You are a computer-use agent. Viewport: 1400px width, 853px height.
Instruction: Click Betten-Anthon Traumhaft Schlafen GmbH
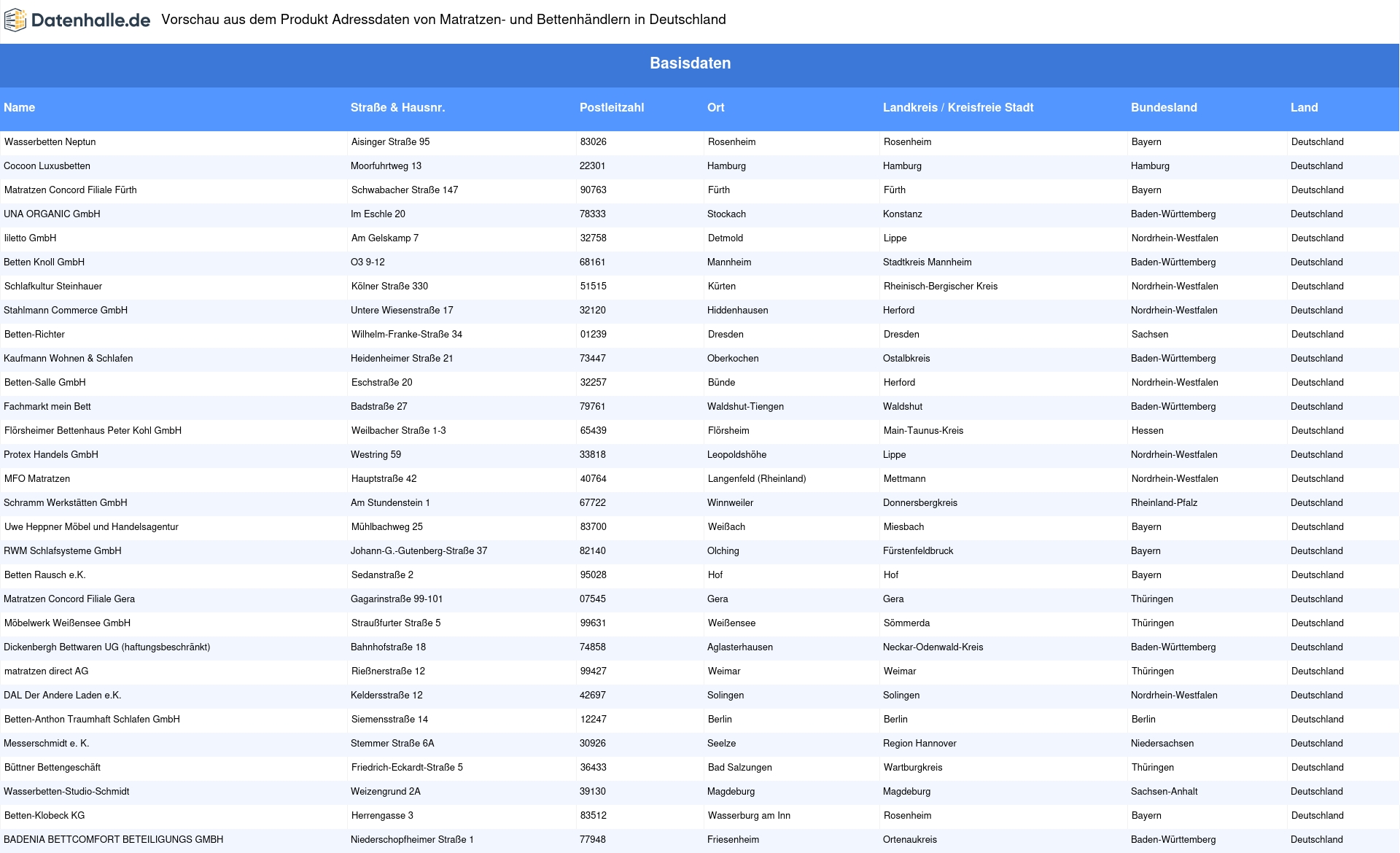92,720
